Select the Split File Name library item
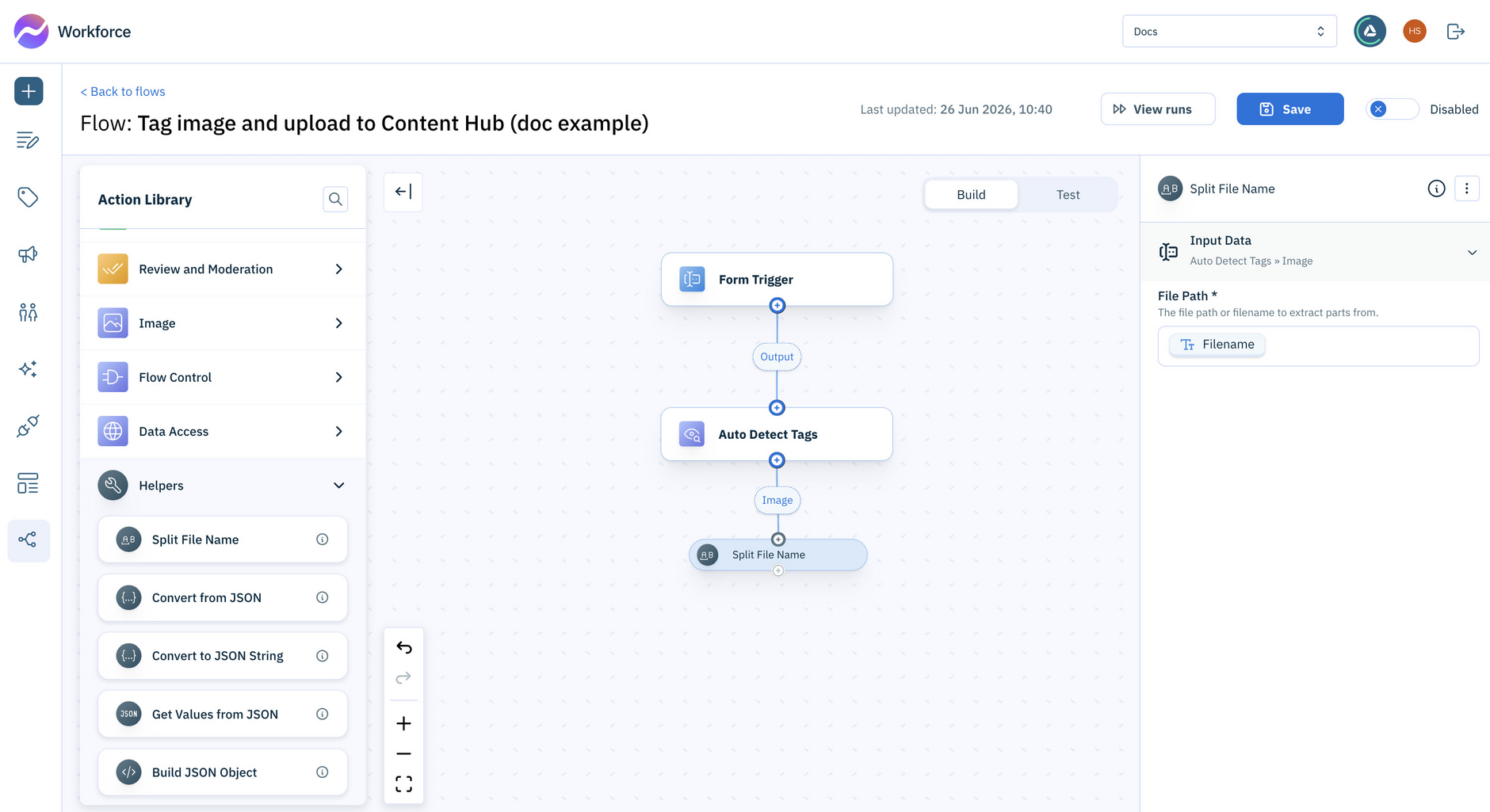The width and height of the screenshot is (1490, 812). (223, 539)
